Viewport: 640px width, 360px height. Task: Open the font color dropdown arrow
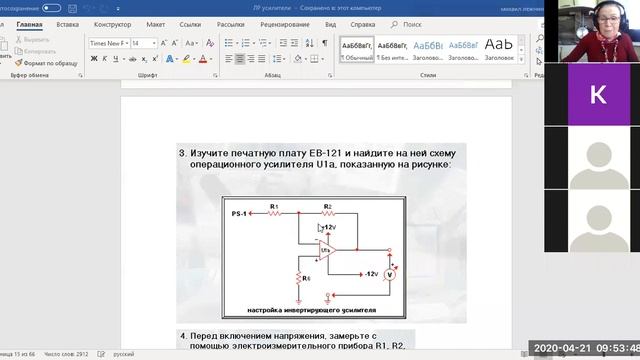(211, 59)
